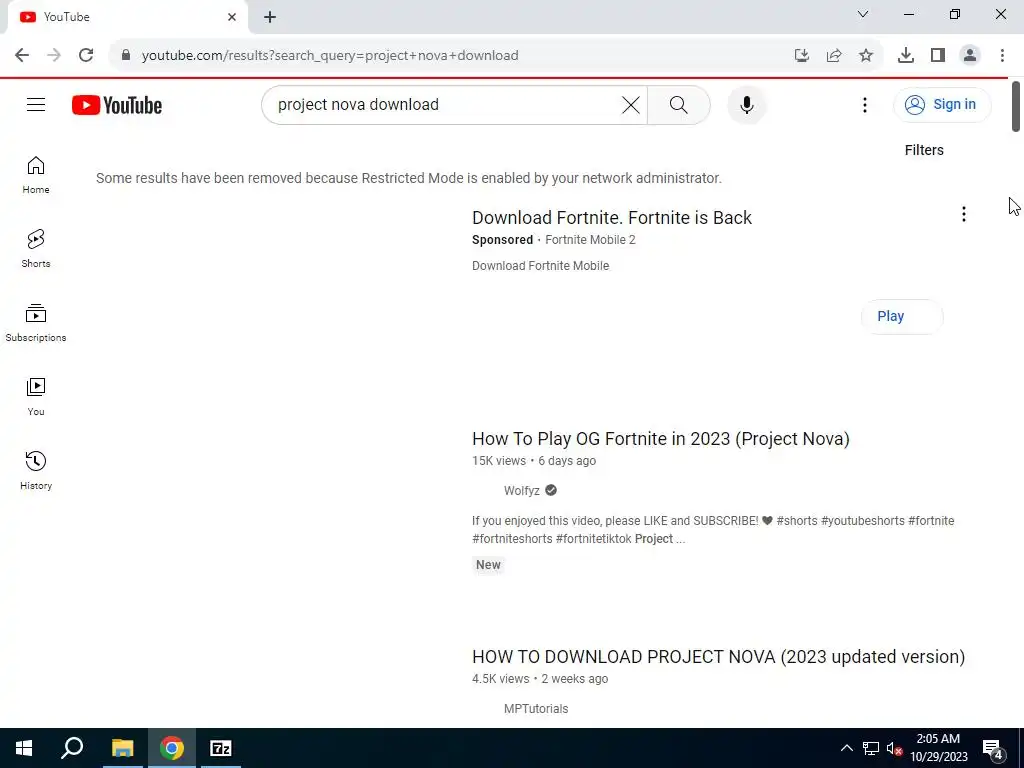This screenshot has height=768, width=1024.
Task: Go forward with the browser arrow
Action: 54,56
